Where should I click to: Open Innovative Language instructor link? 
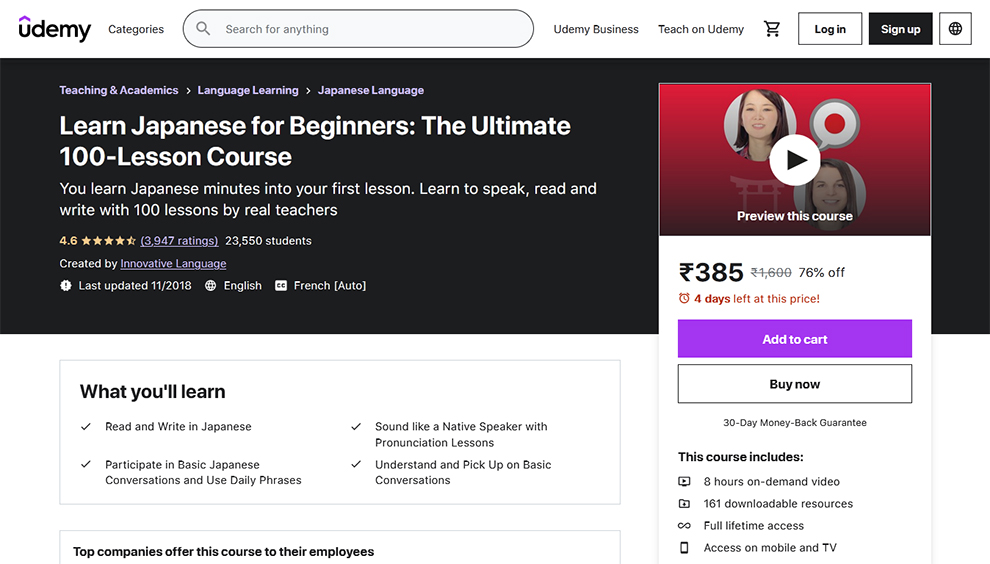point(173,263)
